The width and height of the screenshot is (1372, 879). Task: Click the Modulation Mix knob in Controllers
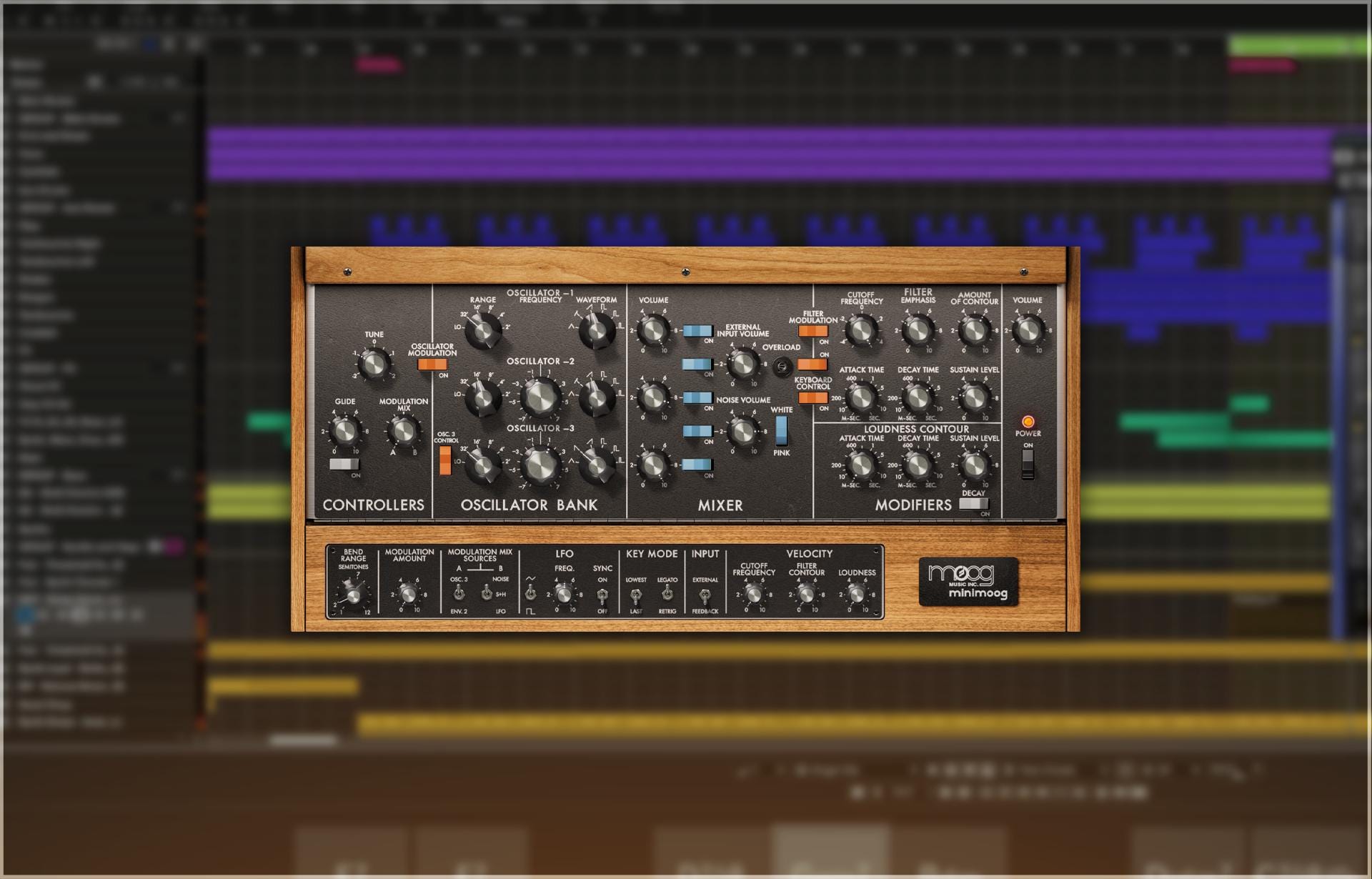(402, 430)
